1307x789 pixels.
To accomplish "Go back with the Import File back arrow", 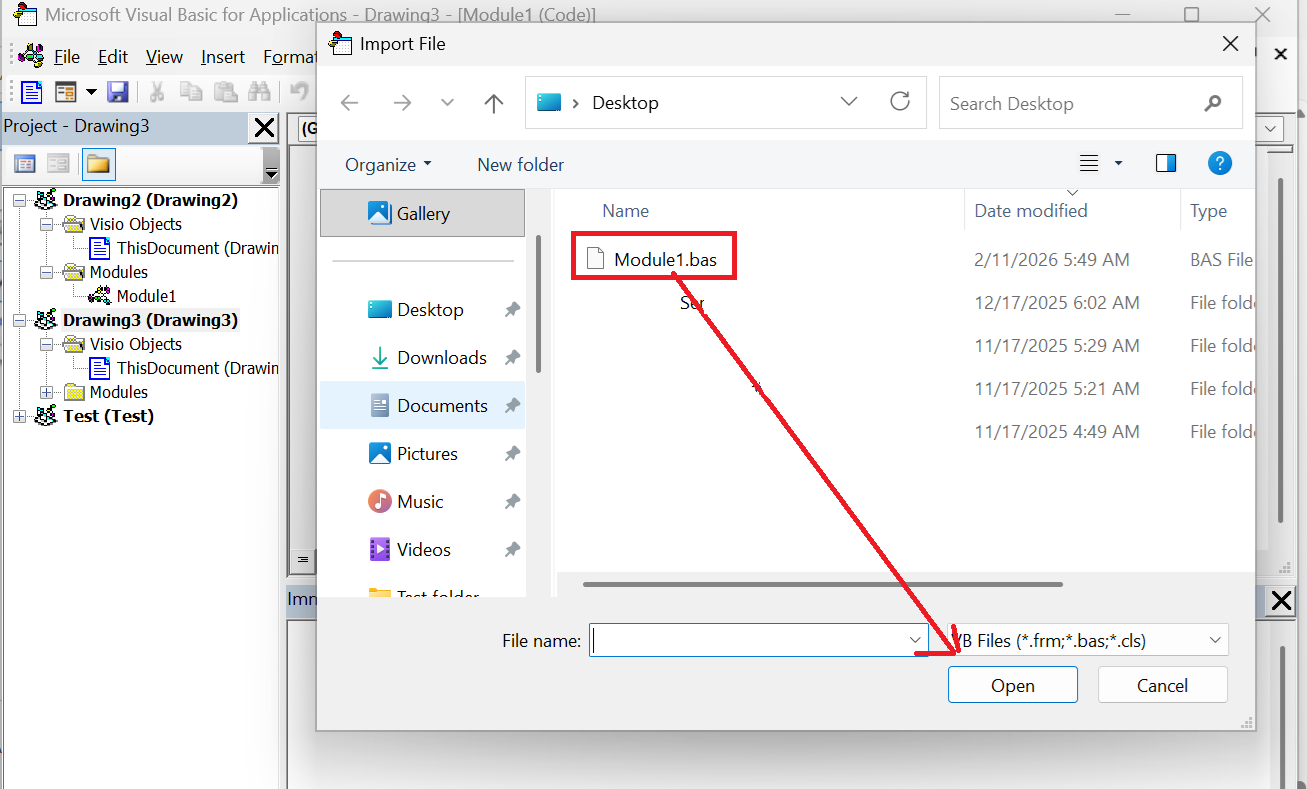I will coord(349,103).
